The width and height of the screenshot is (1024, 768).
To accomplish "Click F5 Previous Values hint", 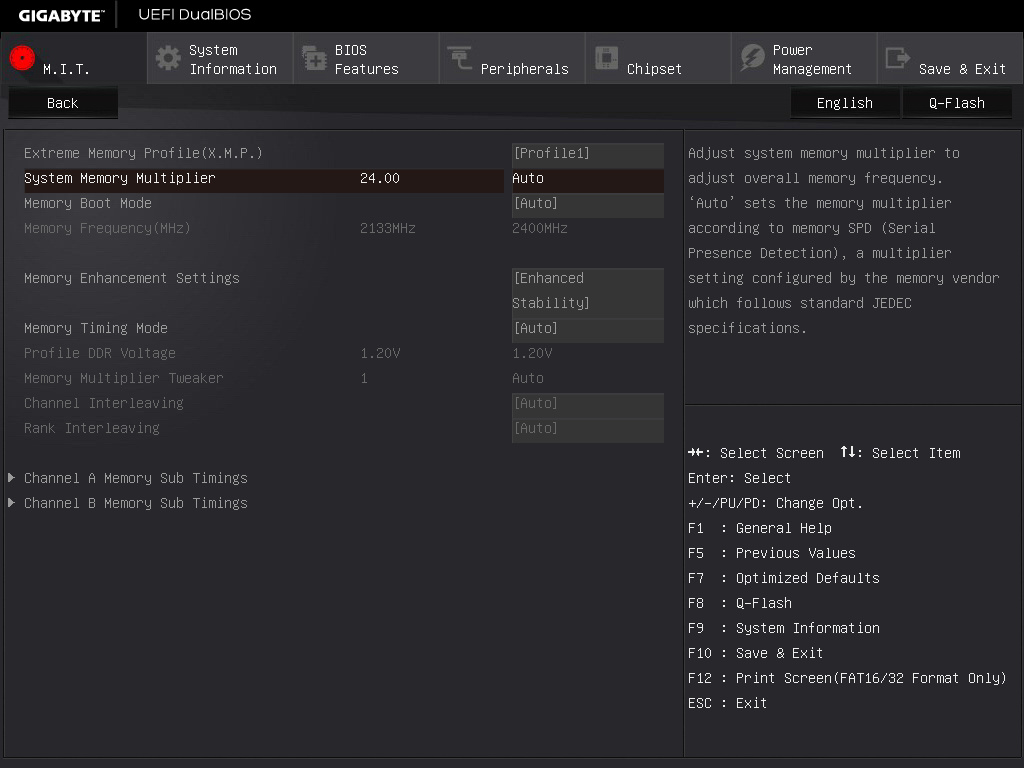I will 771,553.
